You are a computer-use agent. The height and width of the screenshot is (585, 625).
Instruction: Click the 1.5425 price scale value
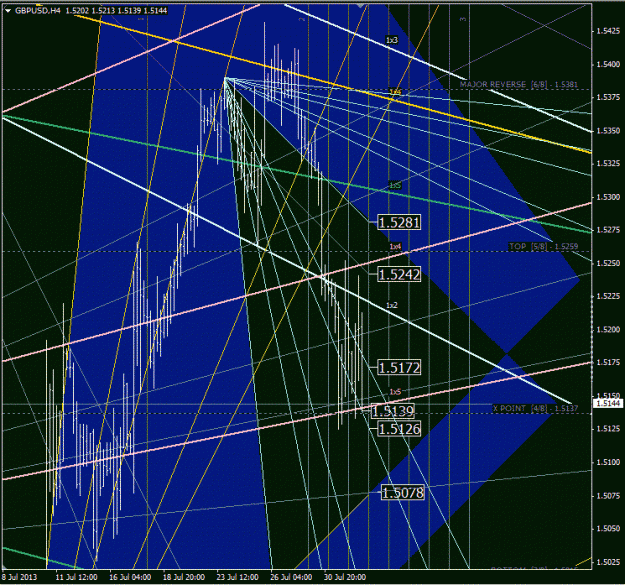click(608, 31)
